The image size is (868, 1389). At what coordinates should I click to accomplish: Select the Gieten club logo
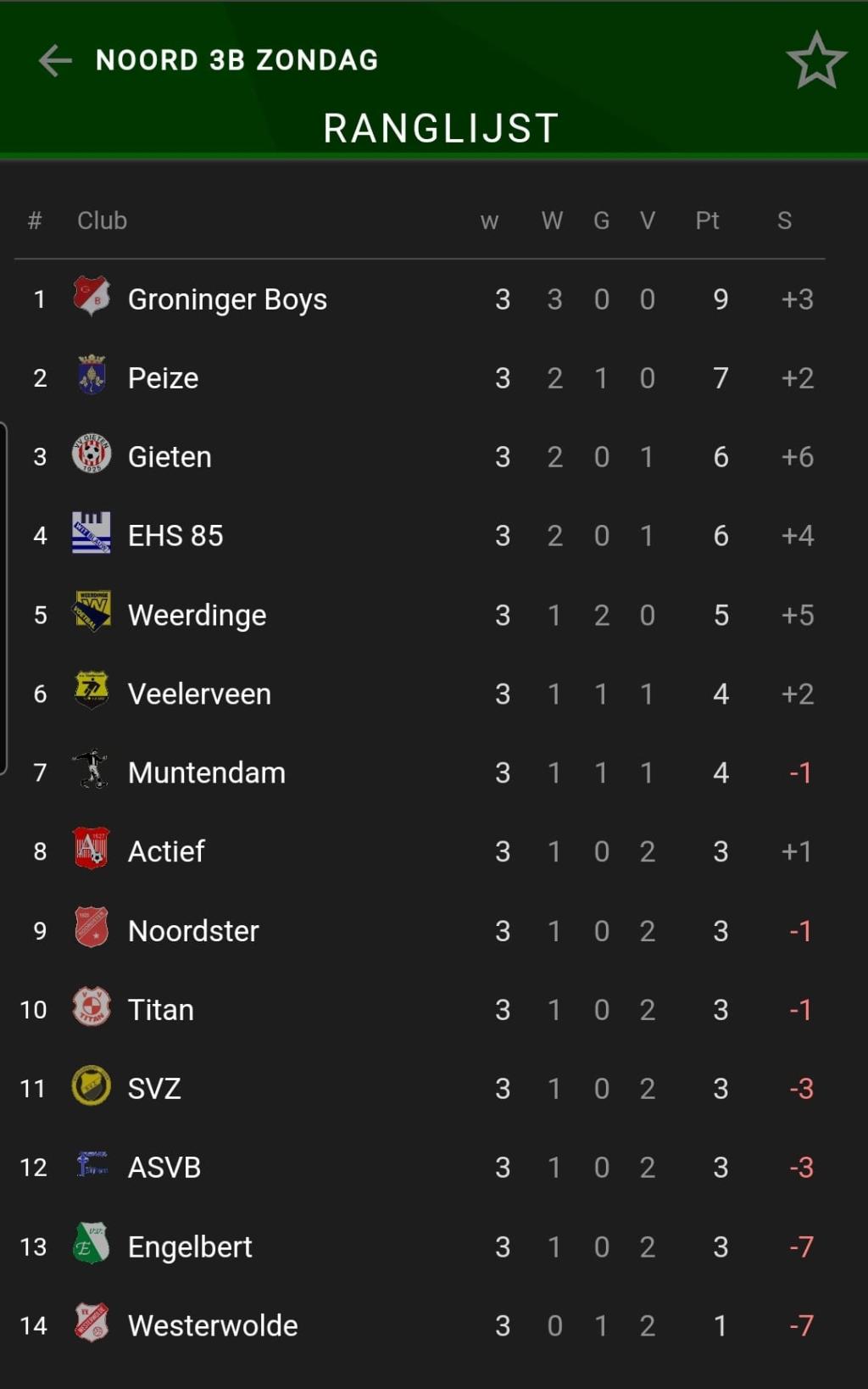click(92, 455)
